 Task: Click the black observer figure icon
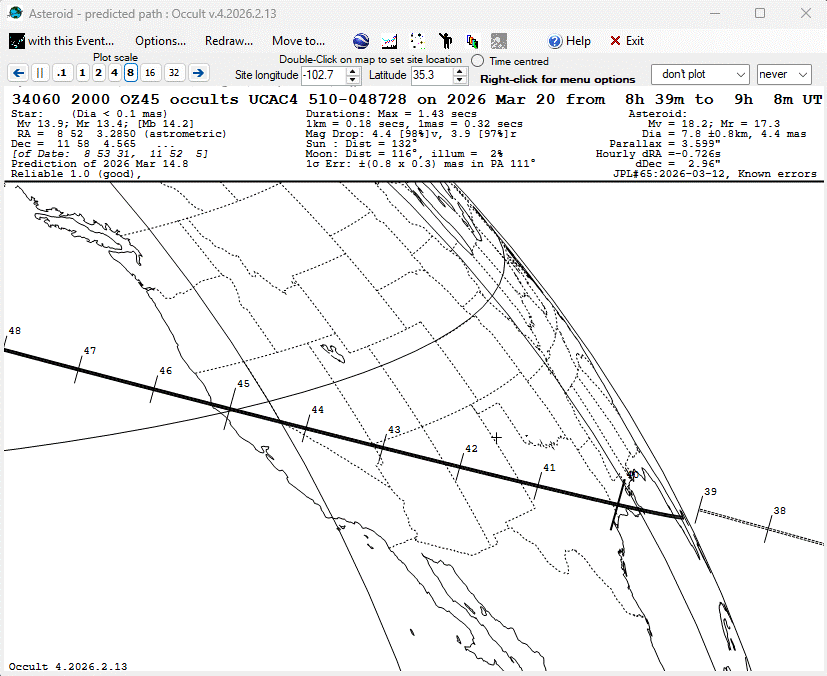pos(446,41)
